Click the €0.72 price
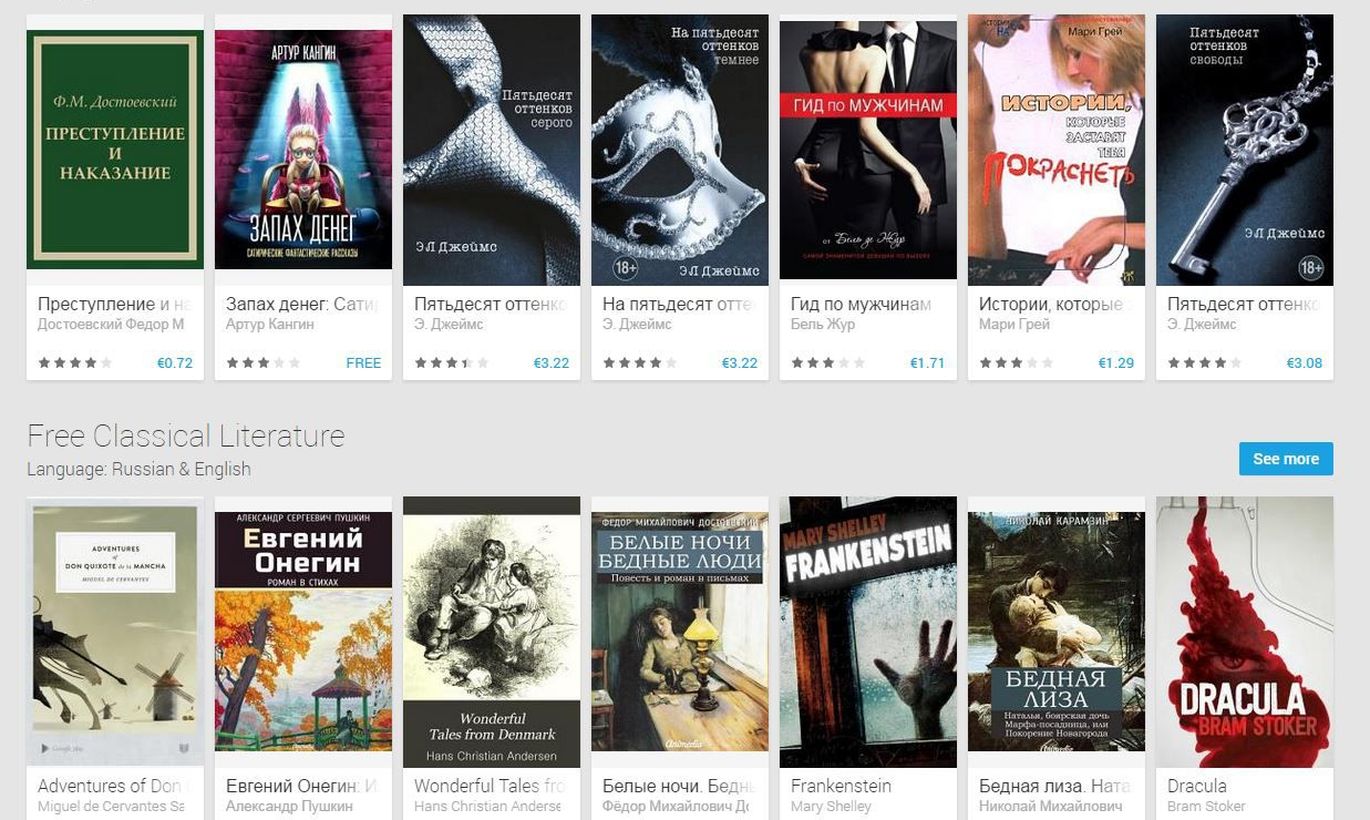This screenshot has width=1370, height=820. point(175,363)
